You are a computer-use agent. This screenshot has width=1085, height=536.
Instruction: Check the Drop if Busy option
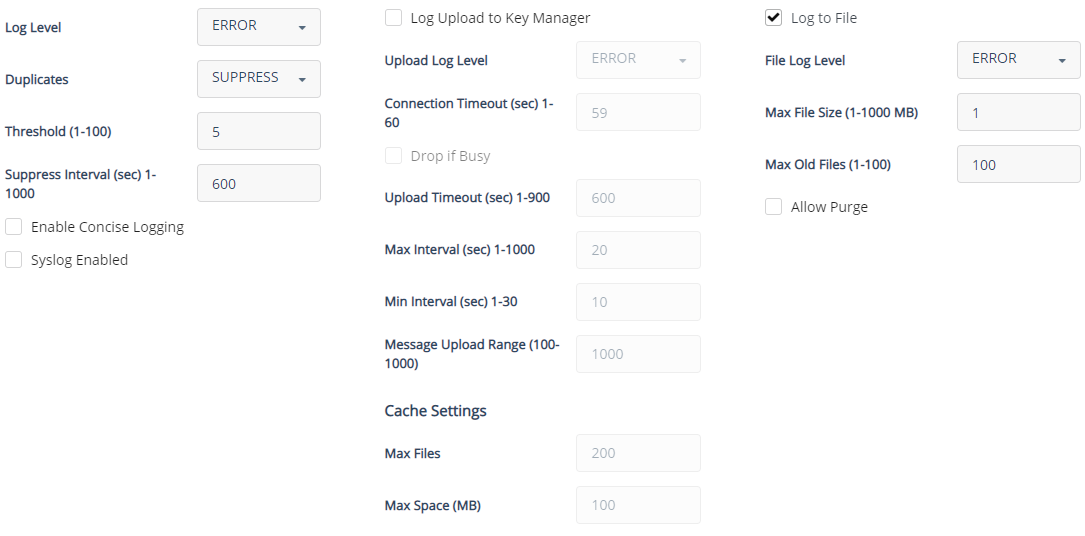coord(394,156)
